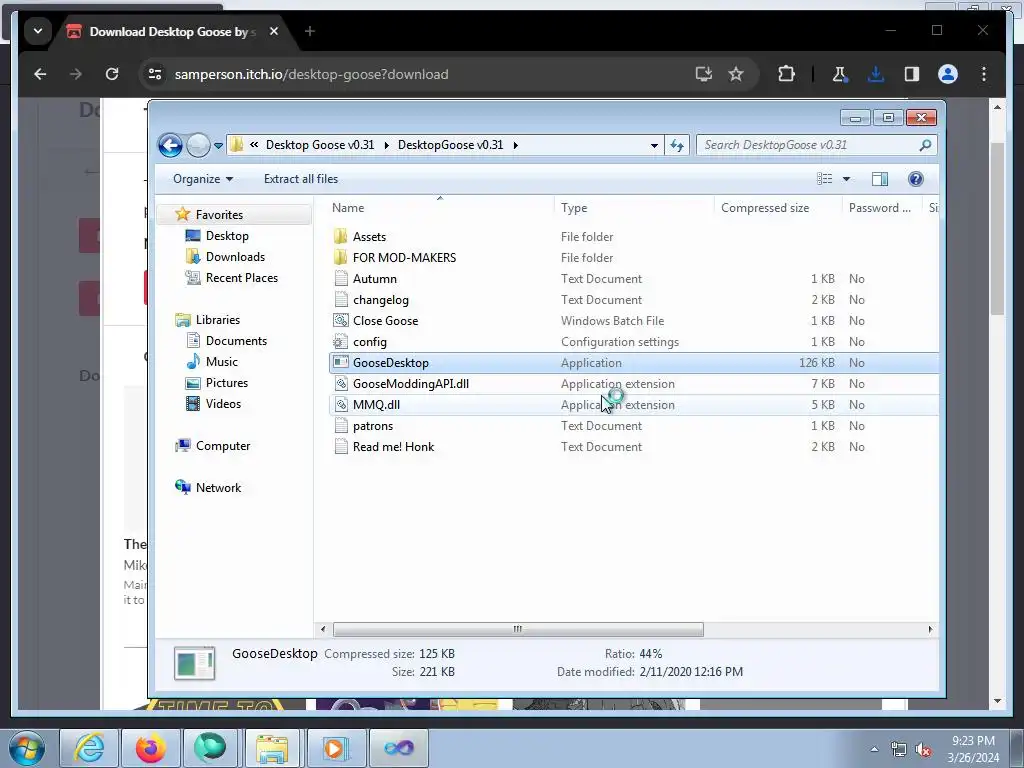Image resolution: width=1024 pixels, height=768 pixels.
Task: Open Libraries in navigation pane
Action: pos(217,319)
